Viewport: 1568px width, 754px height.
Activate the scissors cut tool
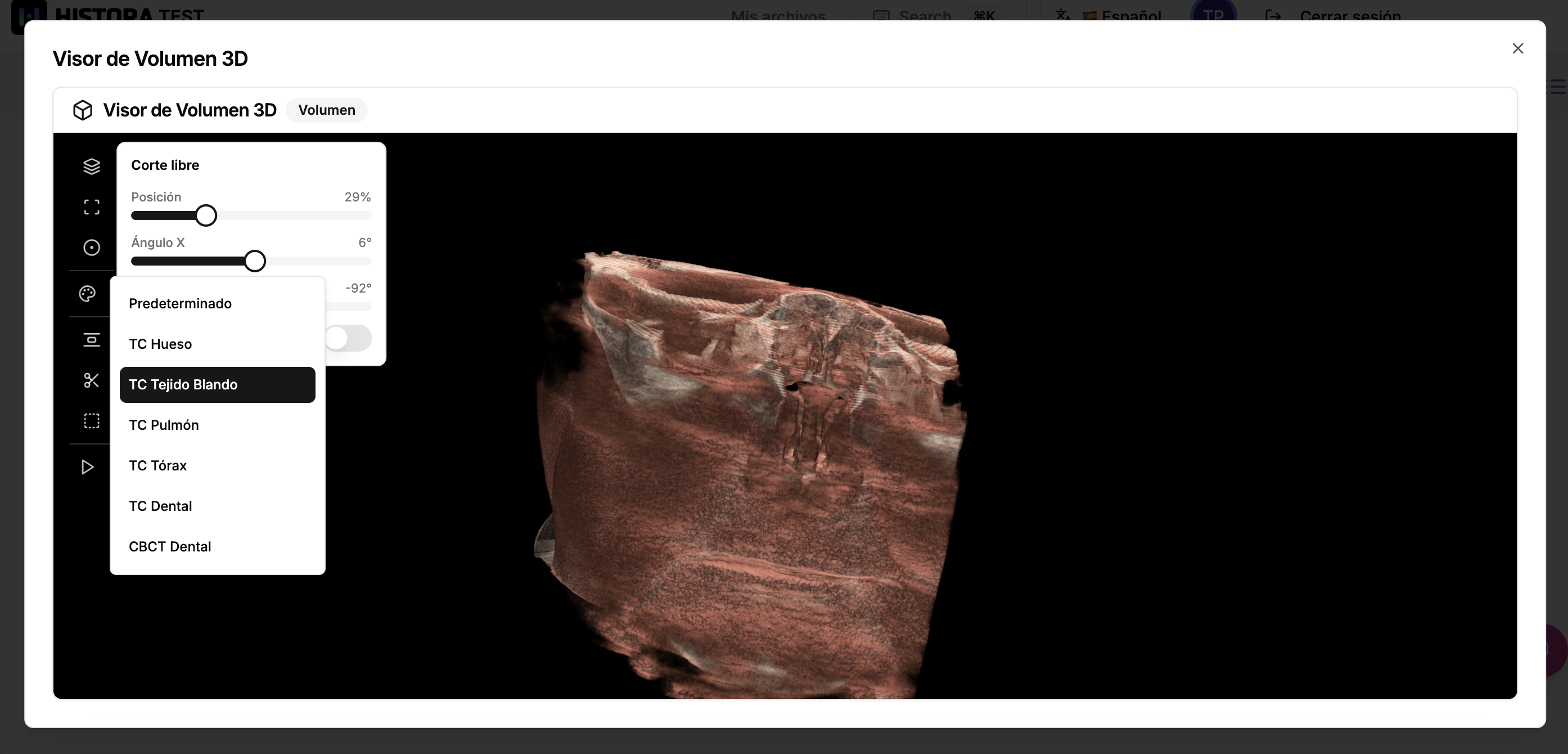point(91,380)
